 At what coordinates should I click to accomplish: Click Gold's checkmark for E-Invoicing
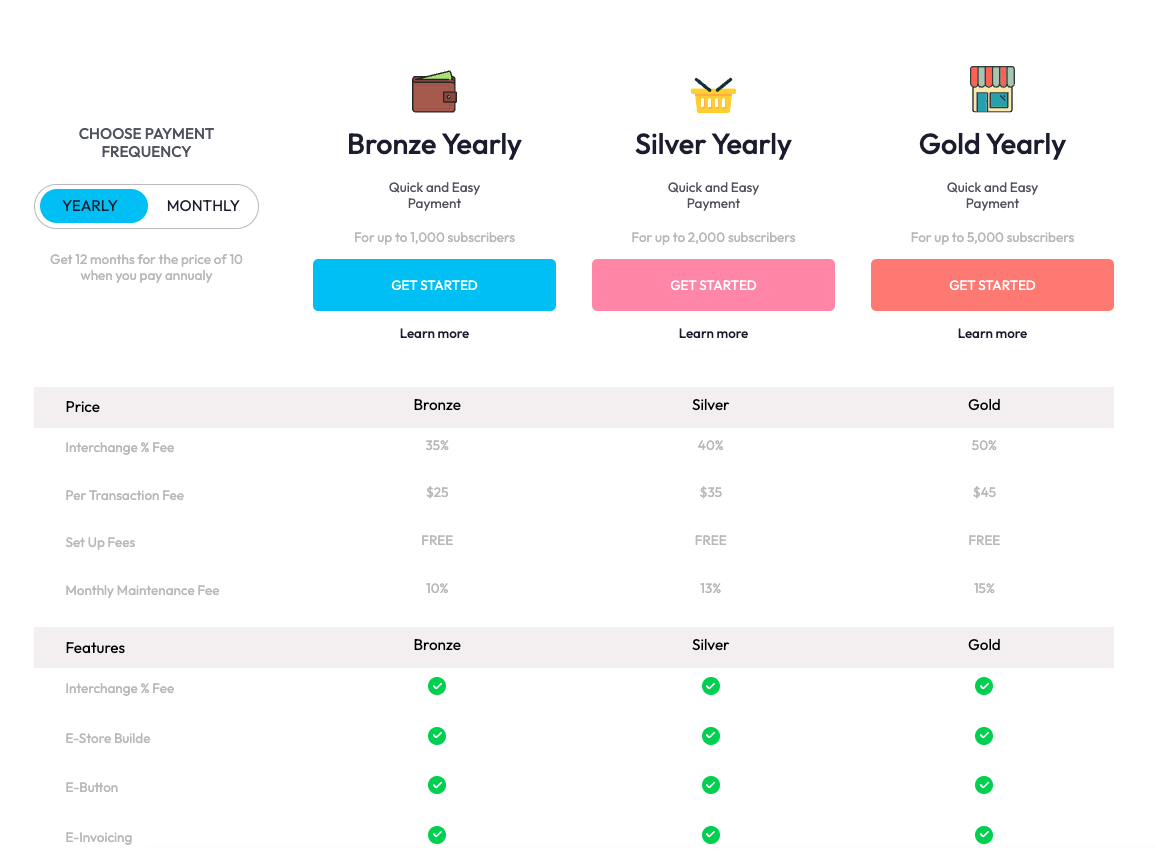tap(984, 835)
